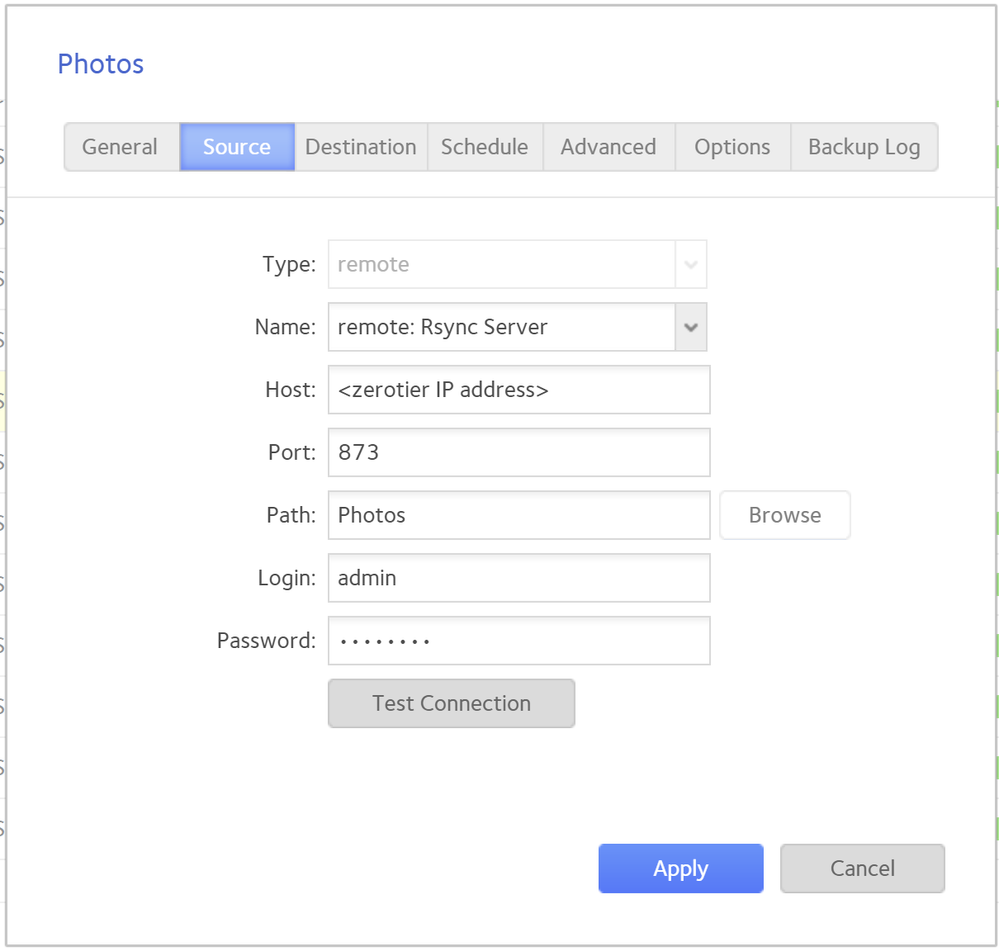Click the Port field containing 873
Viewport: 999px width, 951px height.
518,452
